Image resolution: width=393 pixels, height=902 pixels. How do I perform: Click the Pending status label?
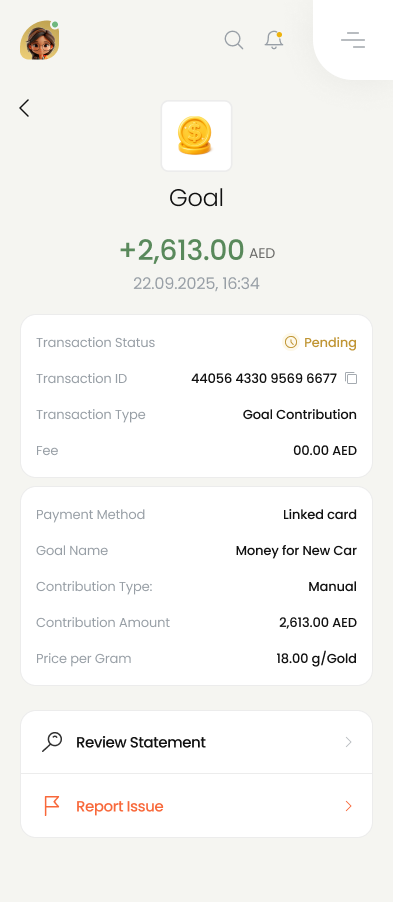(330, 343)
